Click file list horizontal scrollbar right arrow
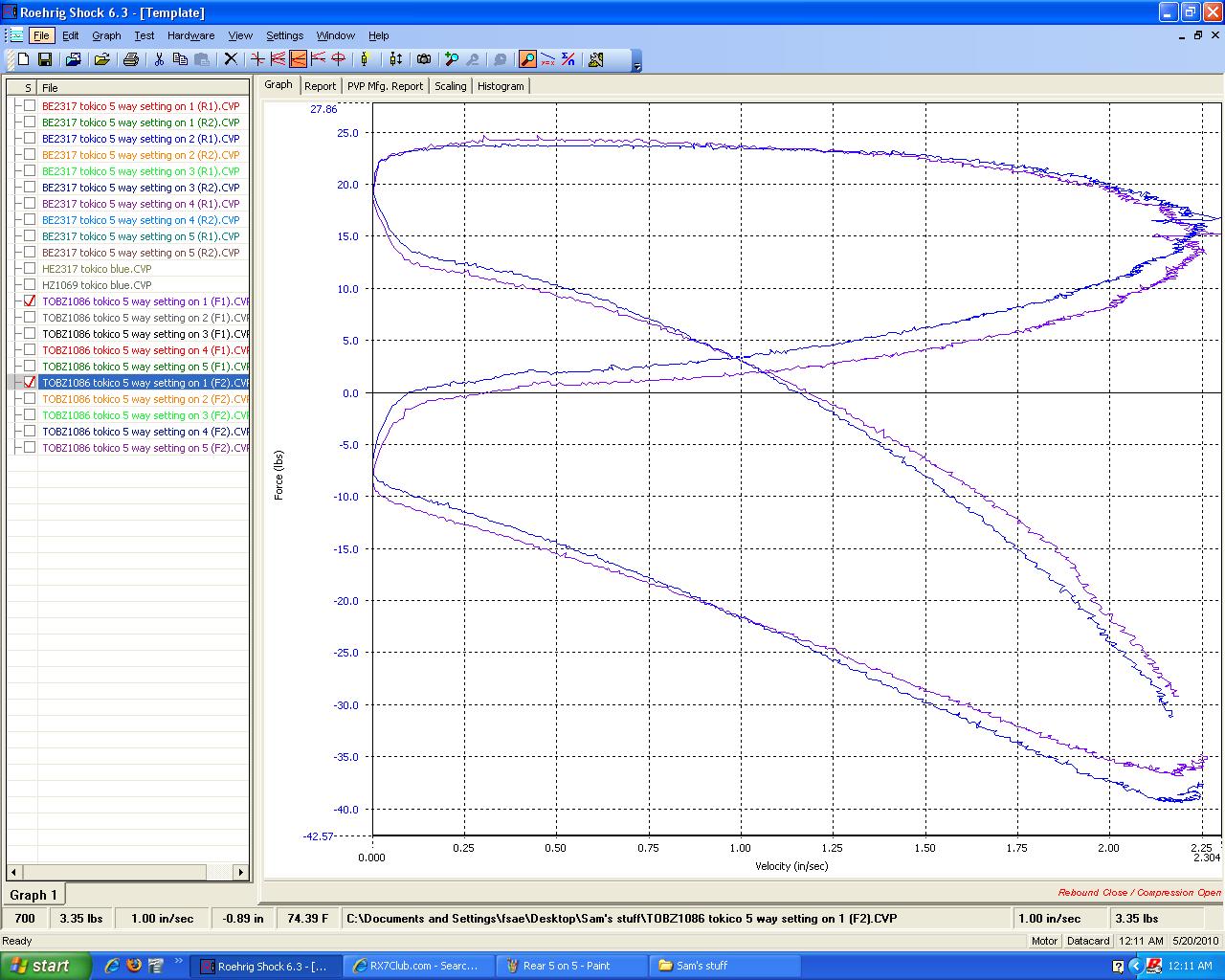Image resolution: width=1225 pixels, height=980 pixels. click(x=241, y=872)
